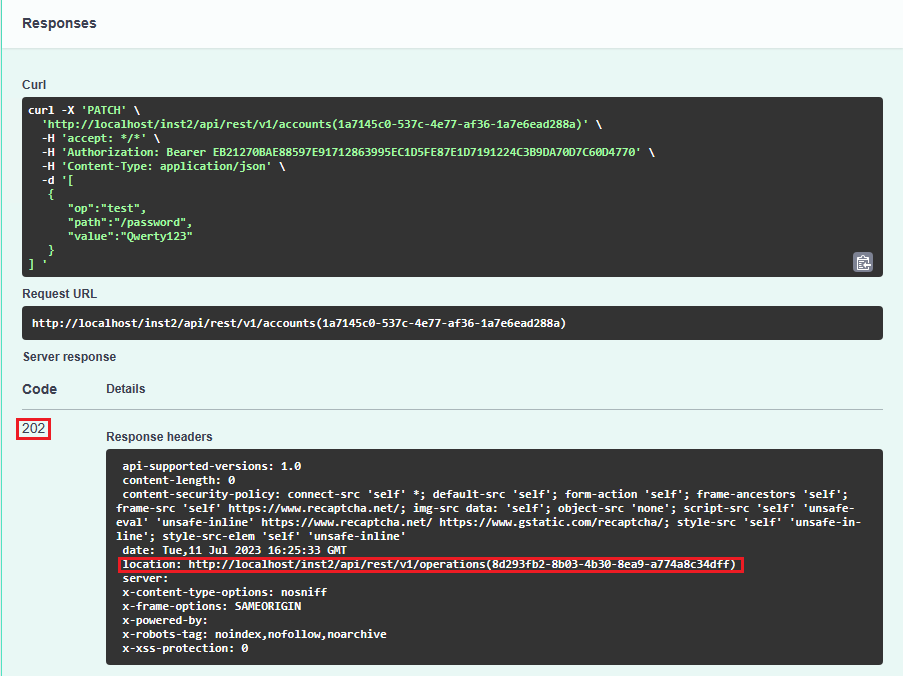Click the date header line
Screen dimensions: 903x676
pos(235,551)
